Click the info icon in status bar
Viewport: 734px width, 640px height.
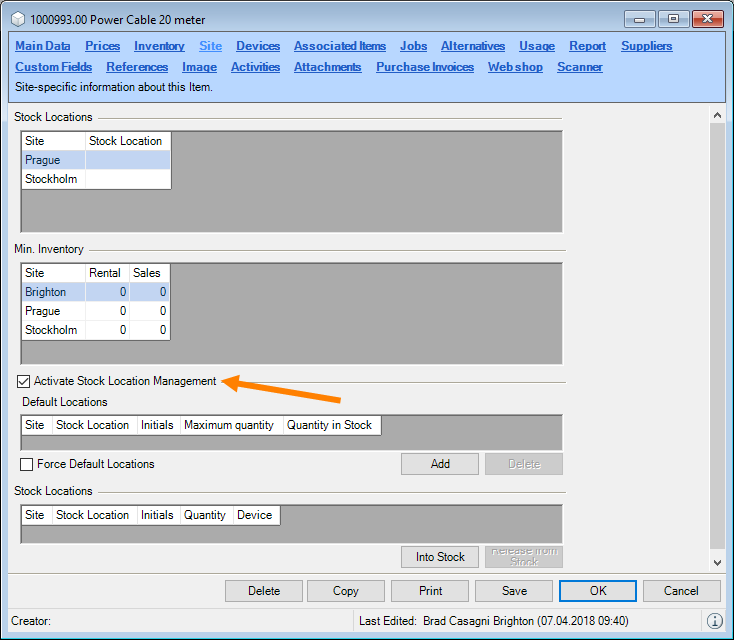(715, 621)
